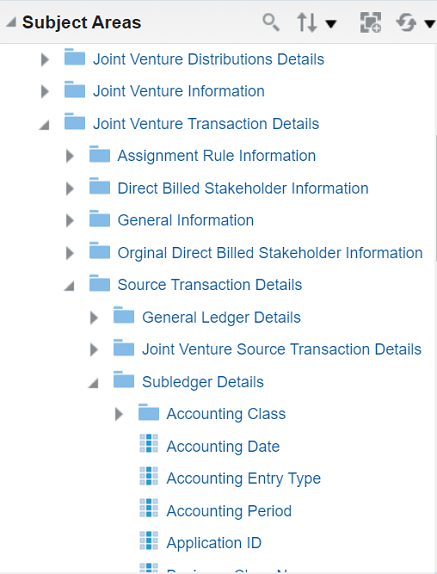The height and width of the screenshot is (574, 437).
Task: Click the search magnifier icon
Action: pyautogui.click(x=271, y=22)
